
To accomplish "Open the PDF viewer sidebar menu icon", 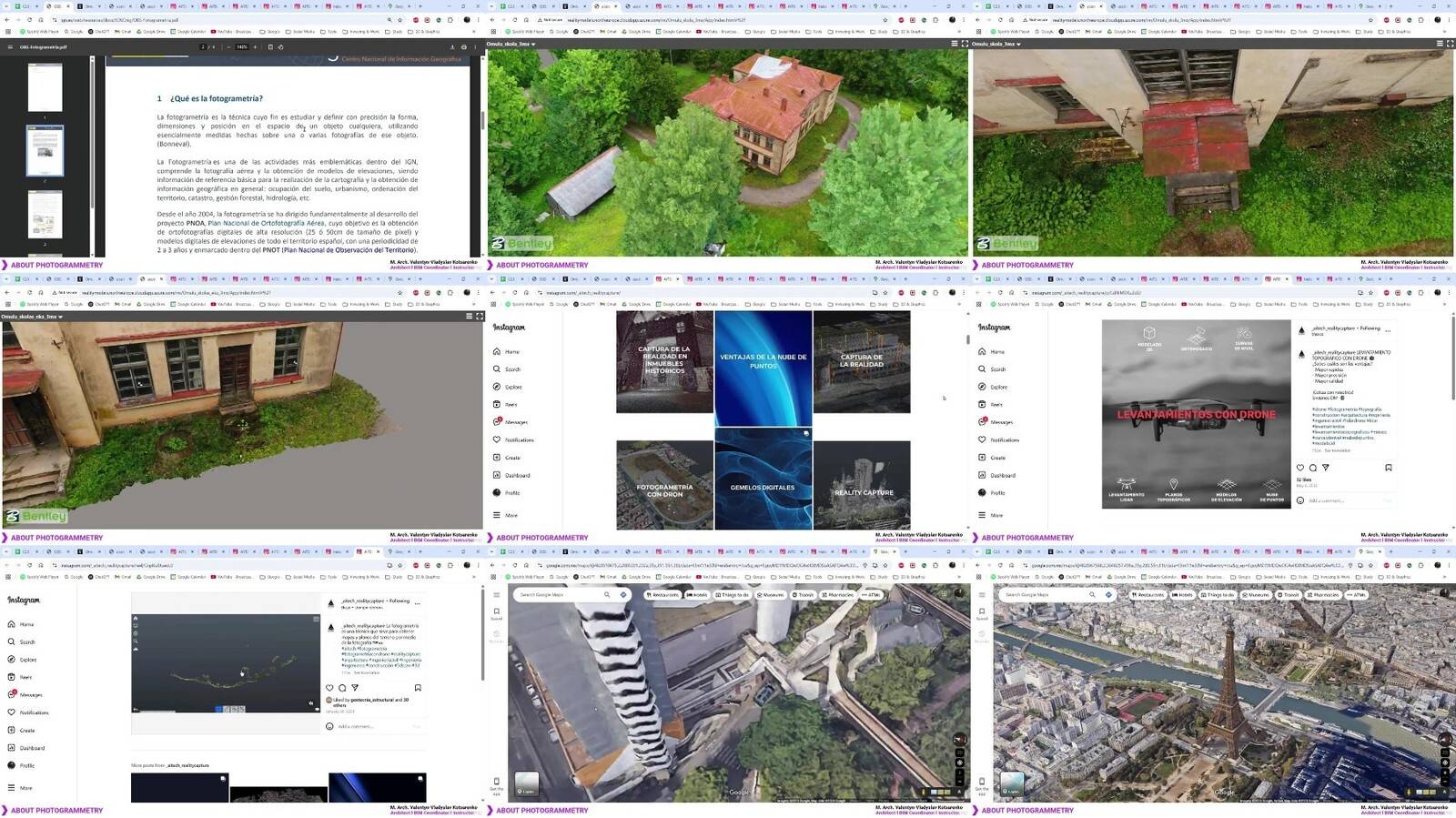I will [x=10, y=46].
